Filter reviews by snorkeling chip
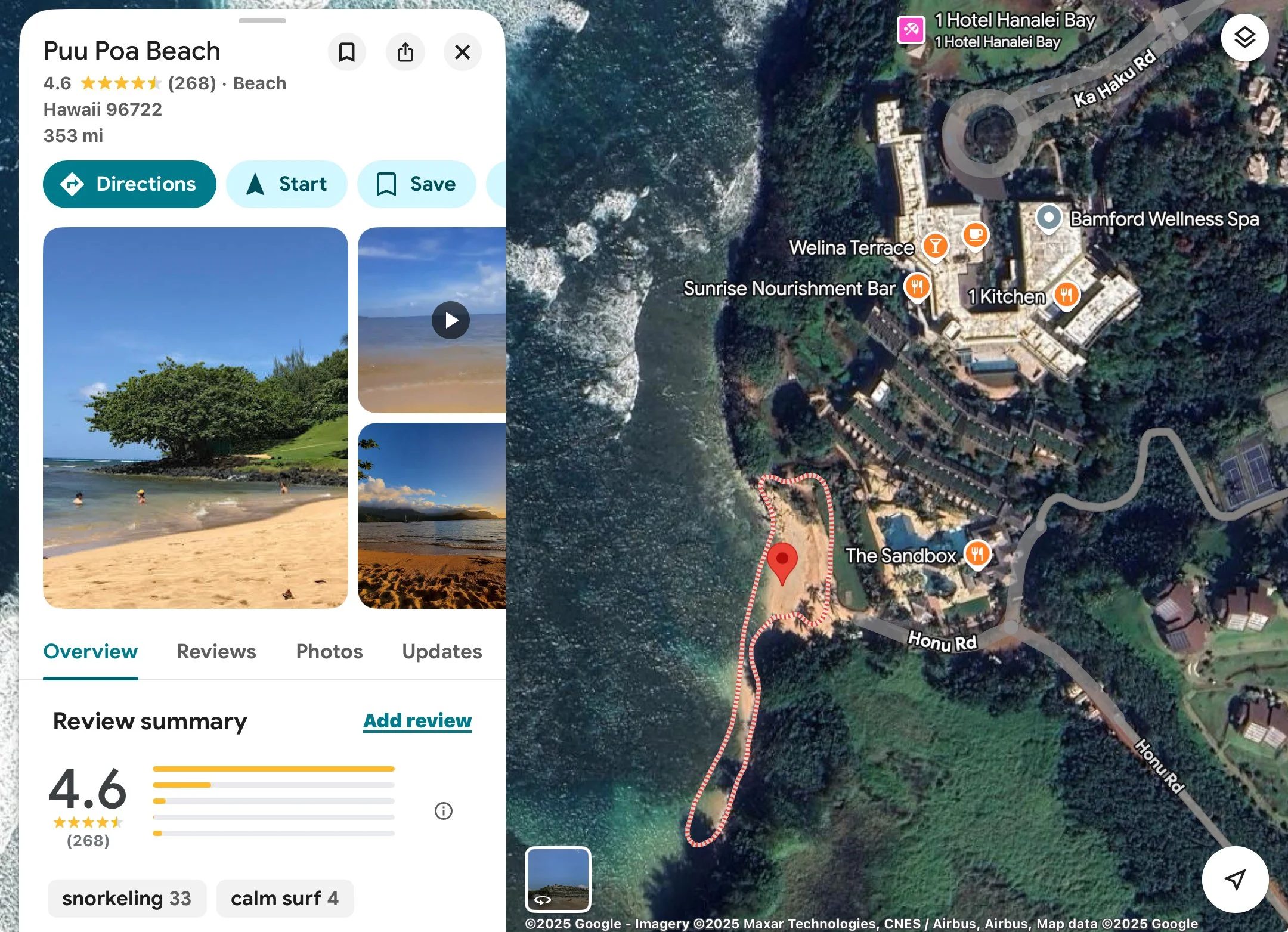 tap(127, 898)
